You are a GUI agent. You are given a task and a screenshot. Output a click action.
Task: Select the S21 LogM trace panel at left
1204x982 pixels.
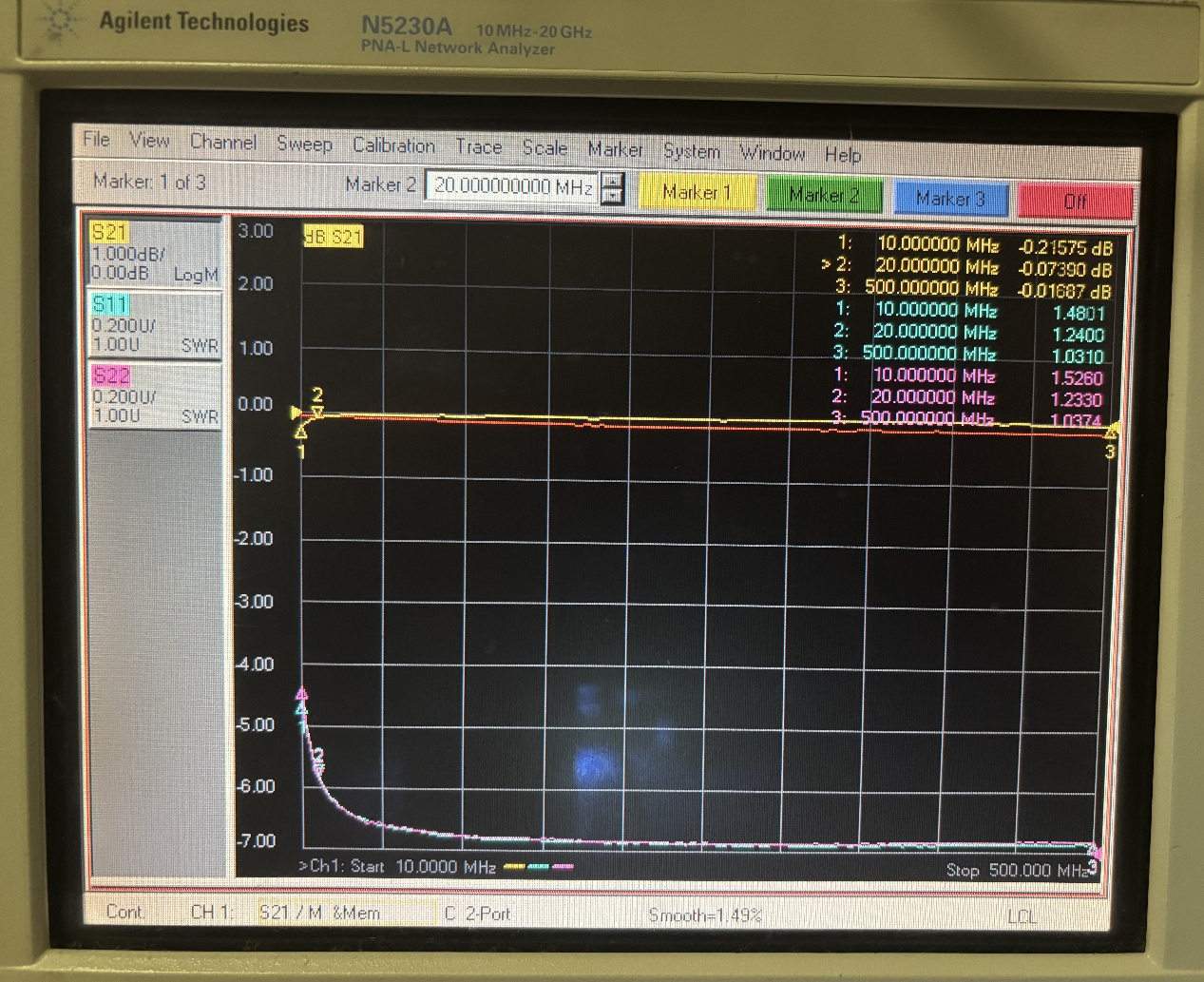click(x=155, y=253)
